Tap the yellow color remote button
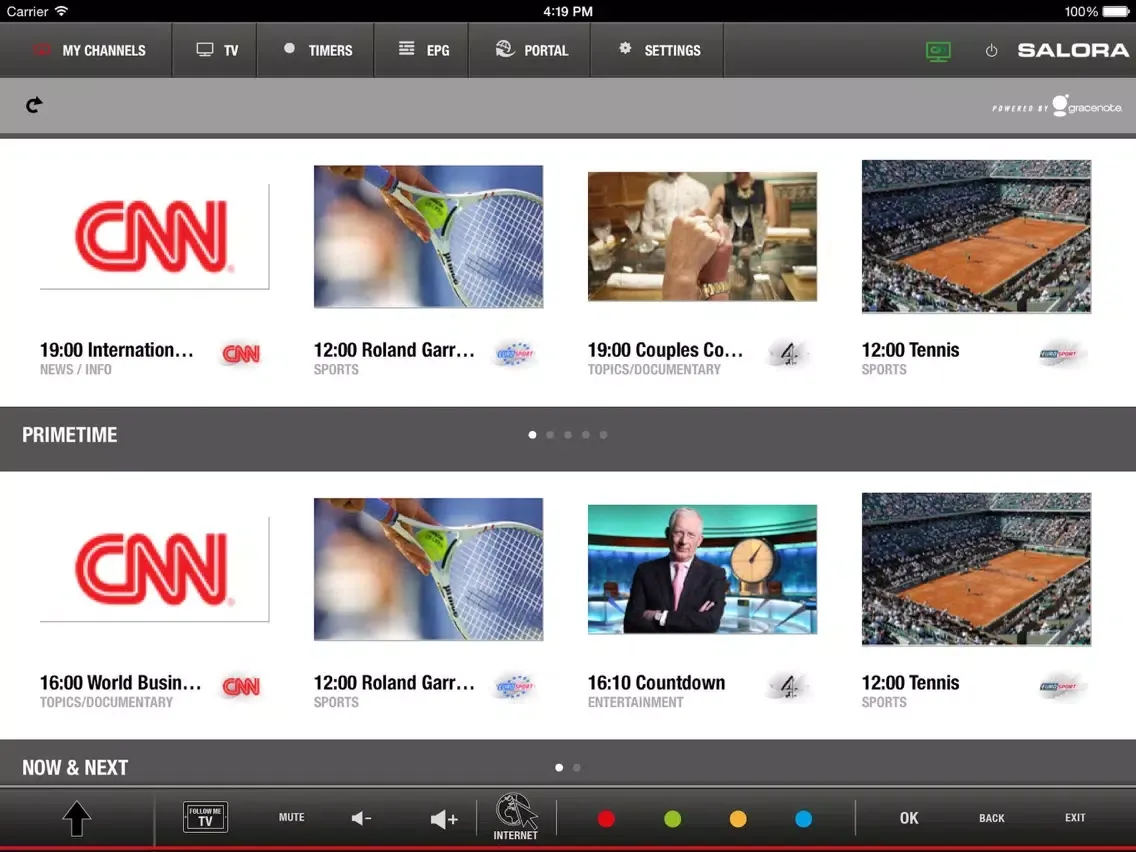The width and height of the screenshot is (1136, 852). click(x=738, y=819)
